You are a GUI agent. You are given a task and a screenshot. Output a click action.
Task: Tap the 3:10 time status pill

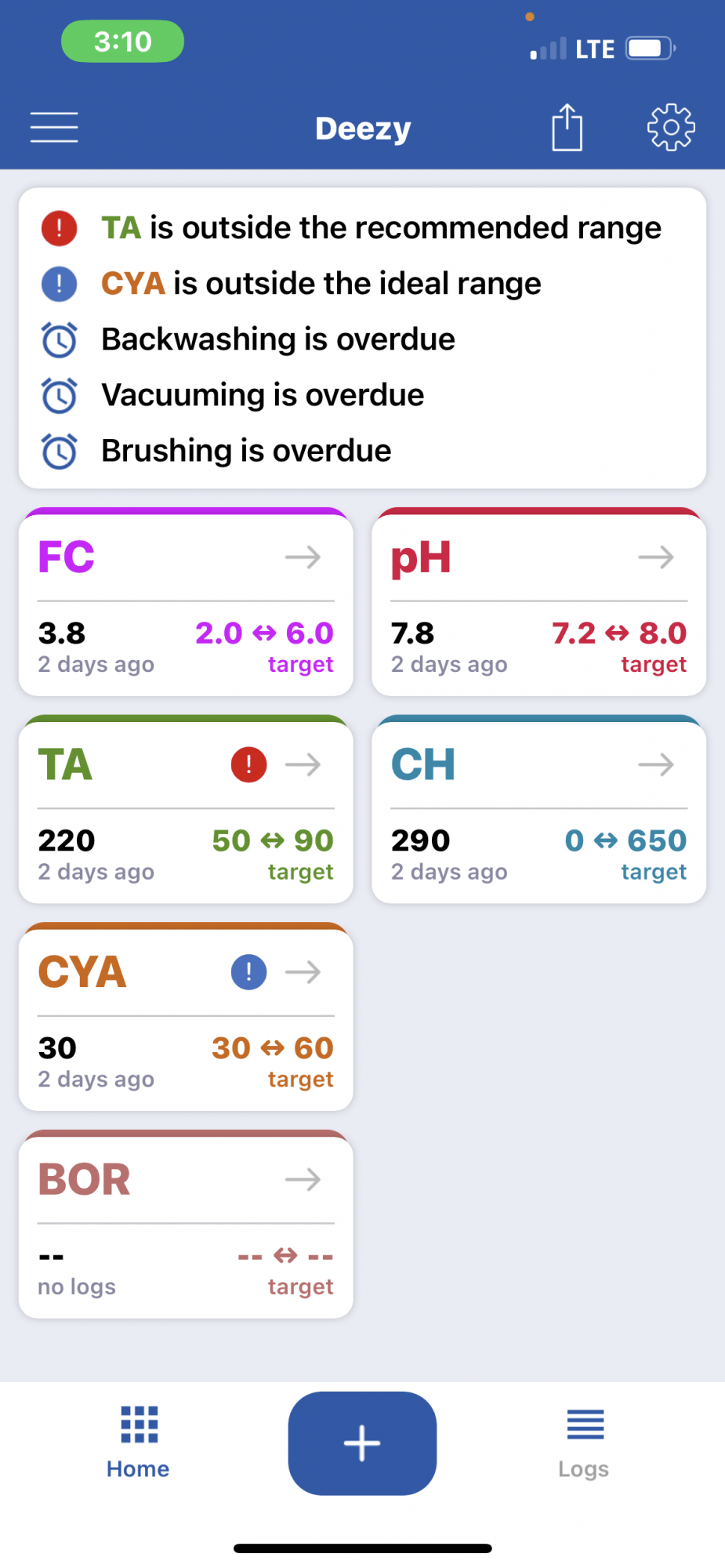click(x=123, y=41)
